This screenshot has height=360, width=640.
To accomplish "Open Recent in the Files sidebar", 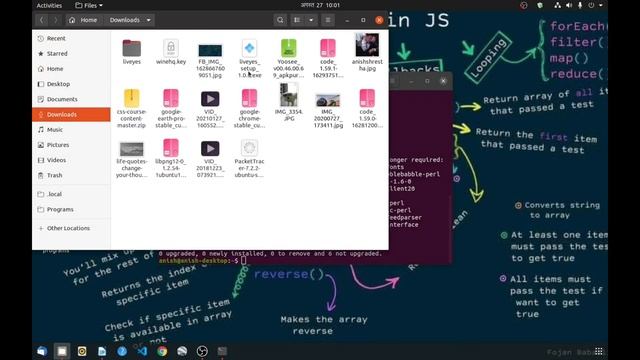I will pyautogui.click(x=71, y=38).
